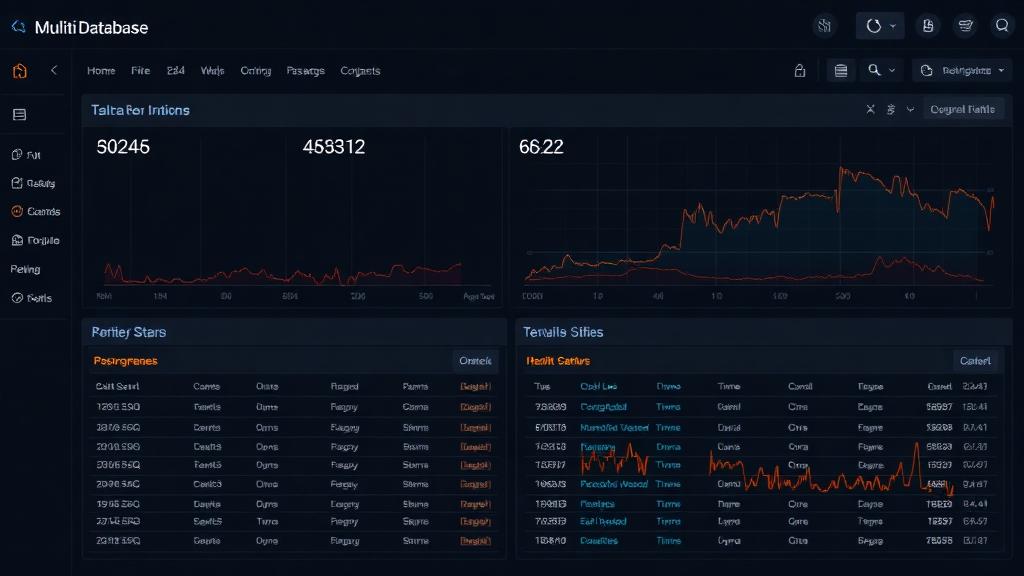Screen dimensions: 1024x576
Task: Open the Designates dropdown in the toolbar
Action: (962, 70)
